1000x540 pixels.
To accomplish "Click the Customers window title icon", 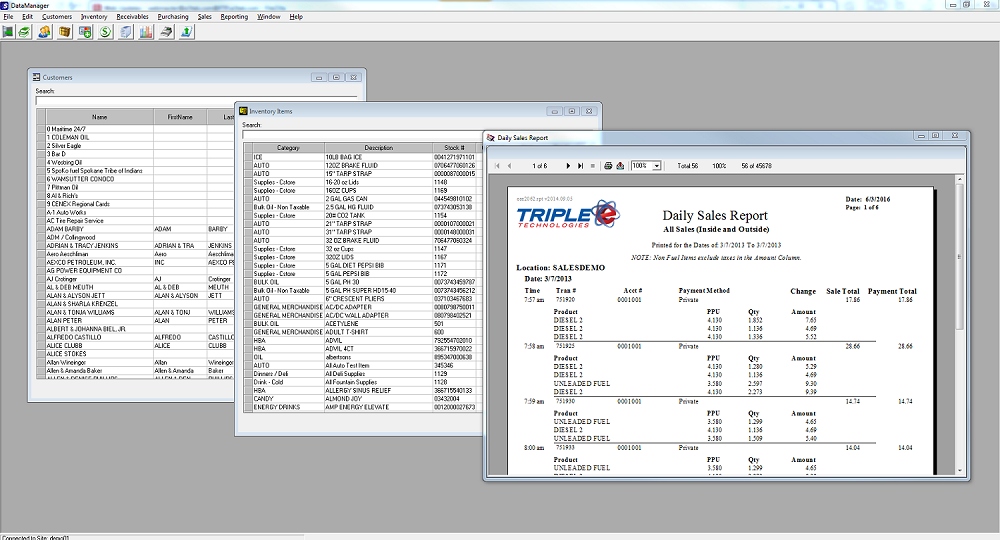I will [36, 77].
